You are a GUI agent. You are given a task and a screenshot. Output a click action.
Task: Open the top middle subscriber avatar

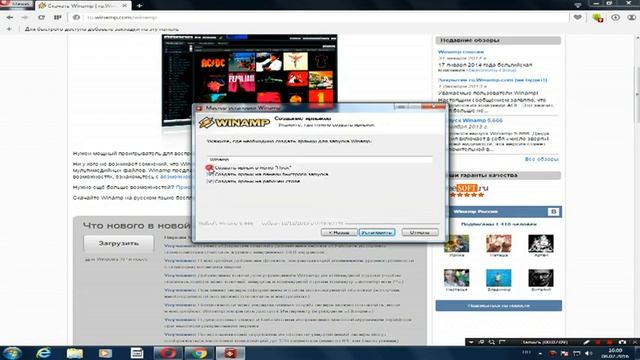498,243
